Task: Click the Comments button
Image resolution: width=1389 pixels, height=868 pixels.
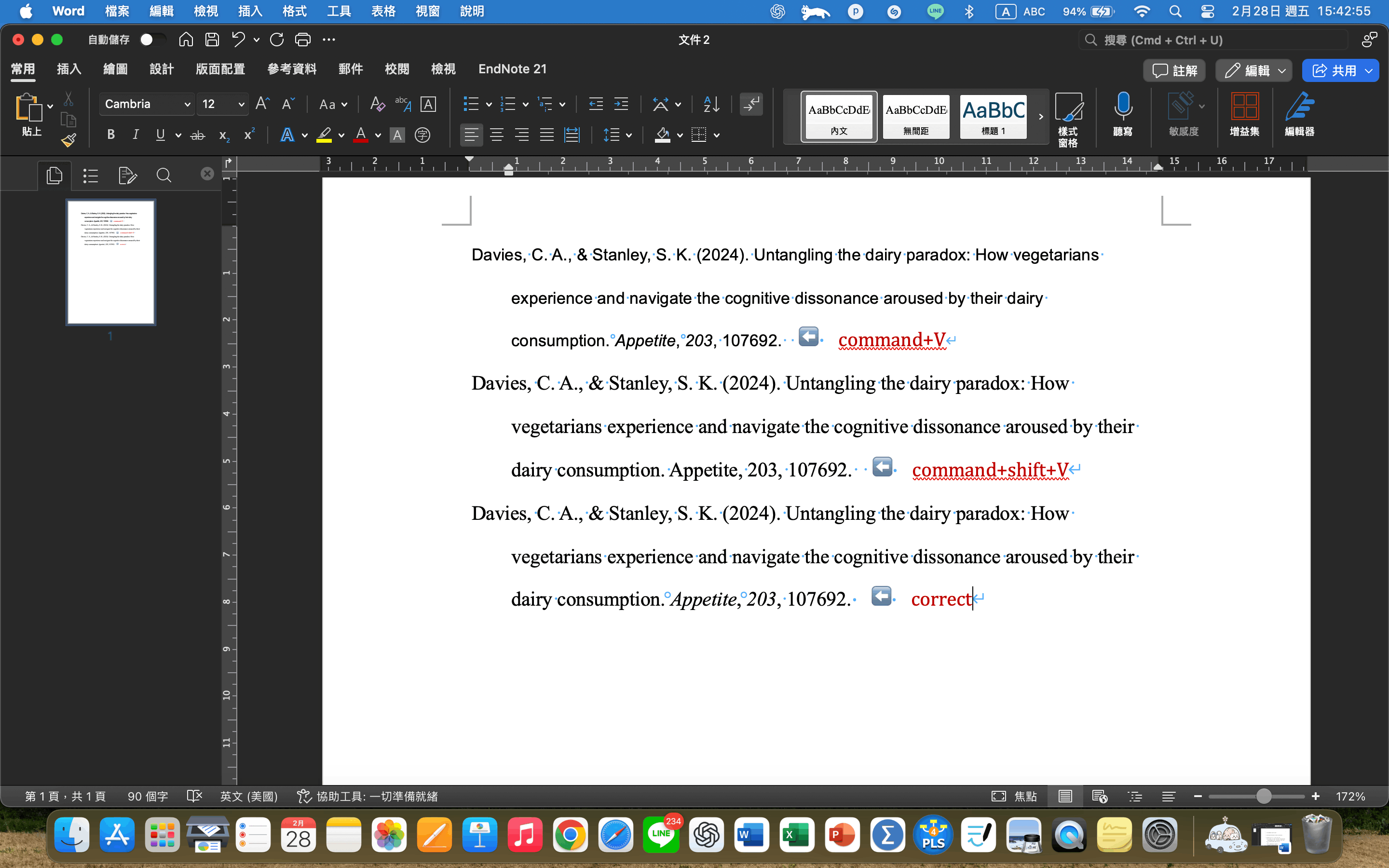Action: (x=1174, y=70)
